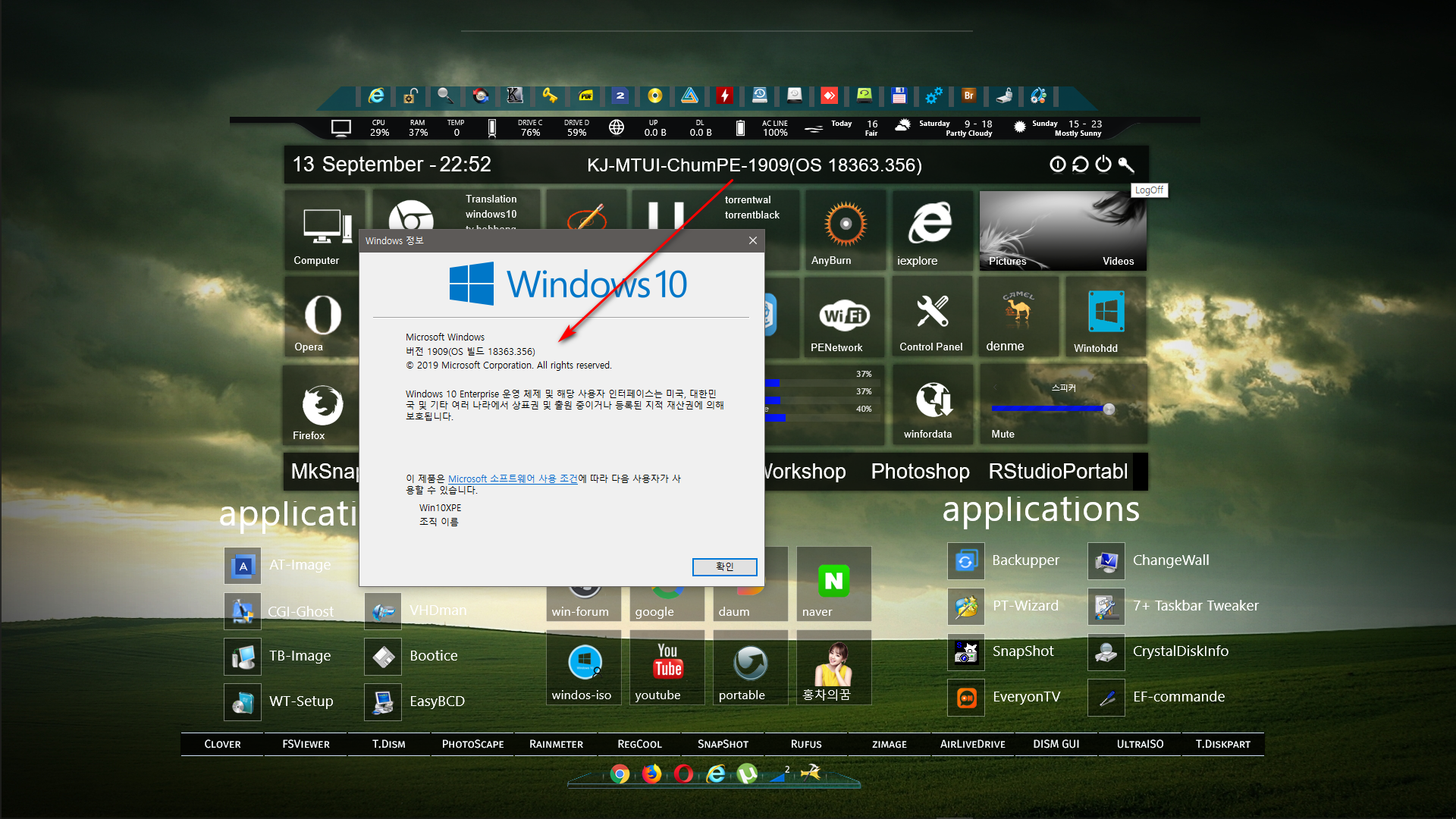Viewport: 1456px width, 819px height.
Task: Open the denme camel tile
Action: coord(1018,317)
